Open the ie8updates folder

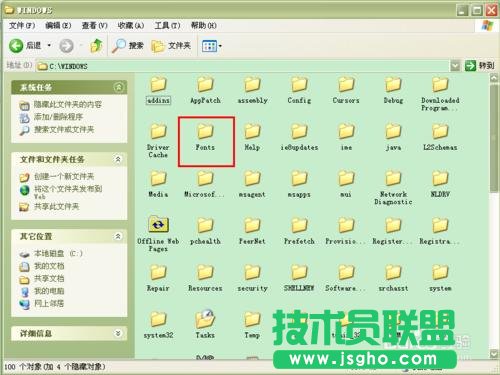[299, 137]
